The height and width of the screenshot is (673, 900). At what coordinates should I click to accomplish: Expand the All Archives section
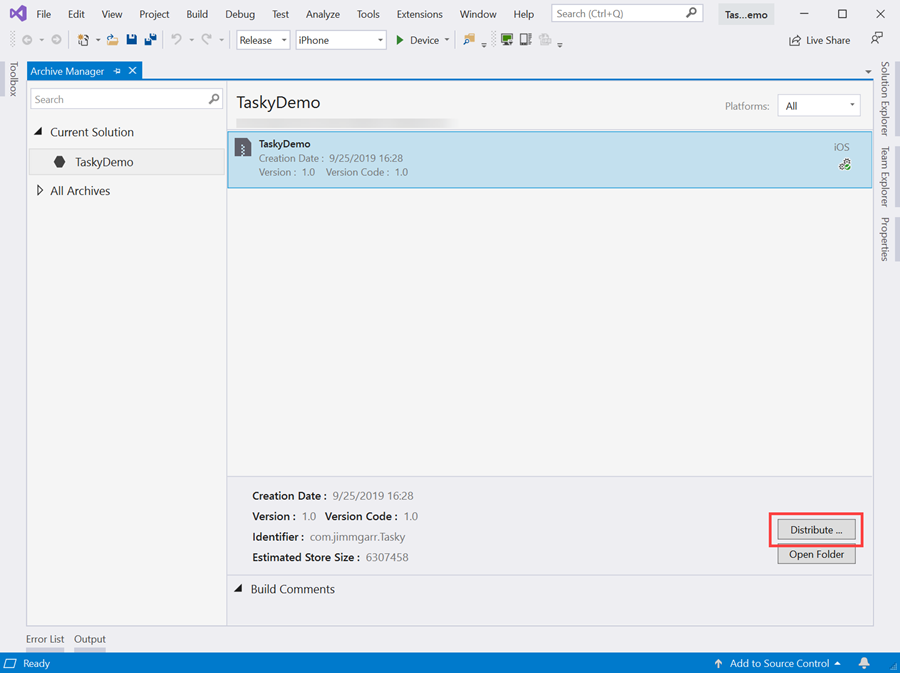pyautogui.click(x=41, y=190)
